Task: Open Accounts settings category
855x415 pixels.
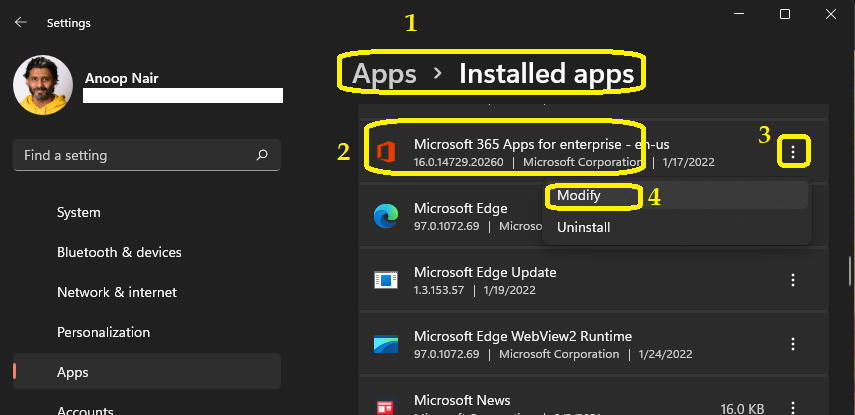Action: pyautogui.click(x=85, y=410)
